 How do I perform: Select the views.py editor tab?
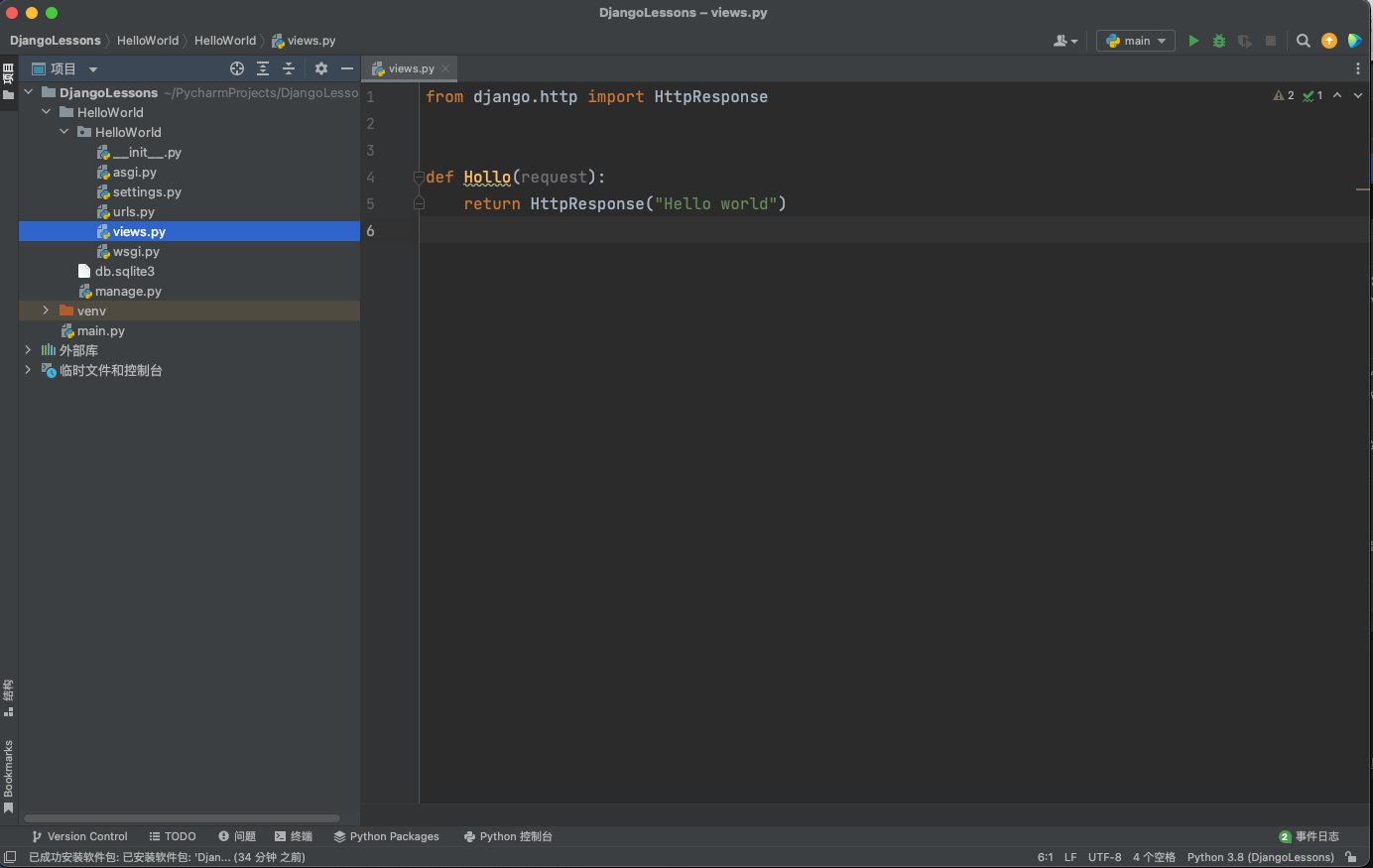coord(410,68)
